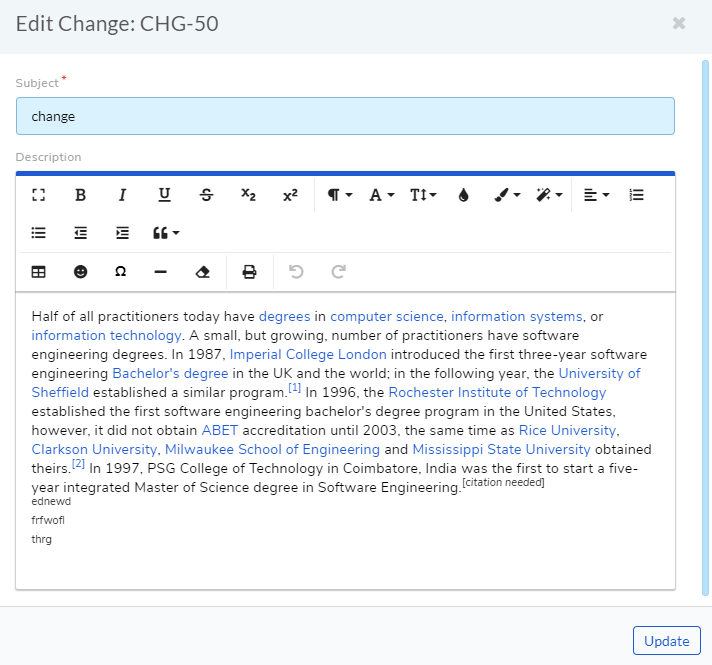Click the Redo arrow
Viewport: 712px width, 665px height.
pos(338,272)
